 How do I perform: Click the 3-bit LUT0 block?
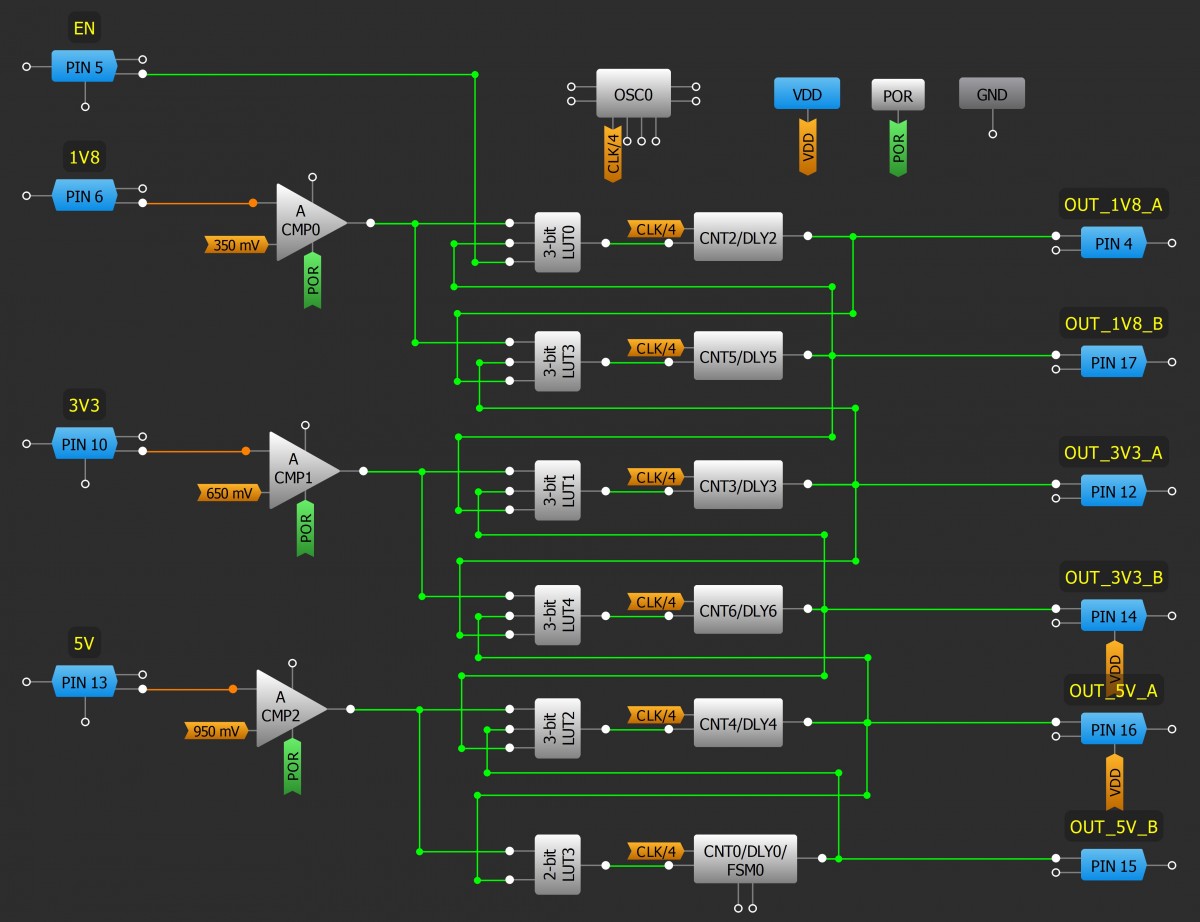point(557,242)
